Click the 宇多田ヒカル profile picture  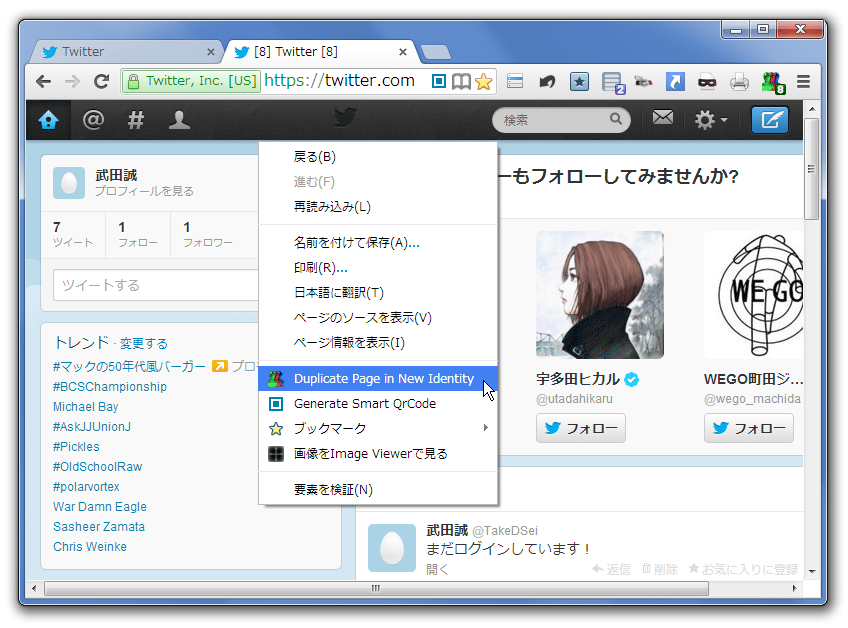600,295
